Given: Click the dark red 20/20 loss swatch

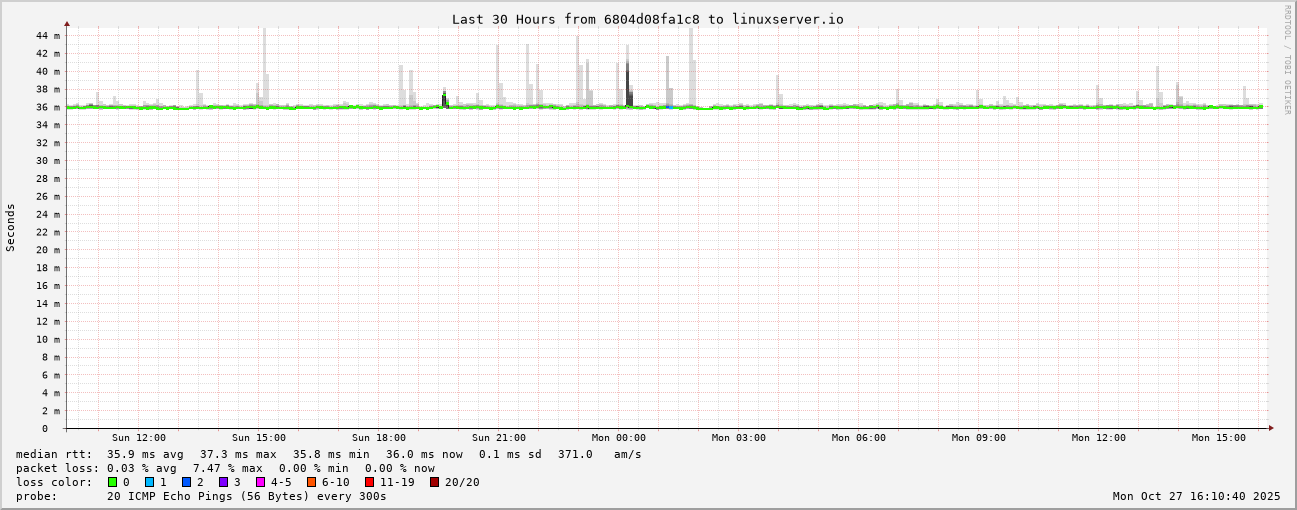Looking at the screenshot, I should tap(434, 482).
